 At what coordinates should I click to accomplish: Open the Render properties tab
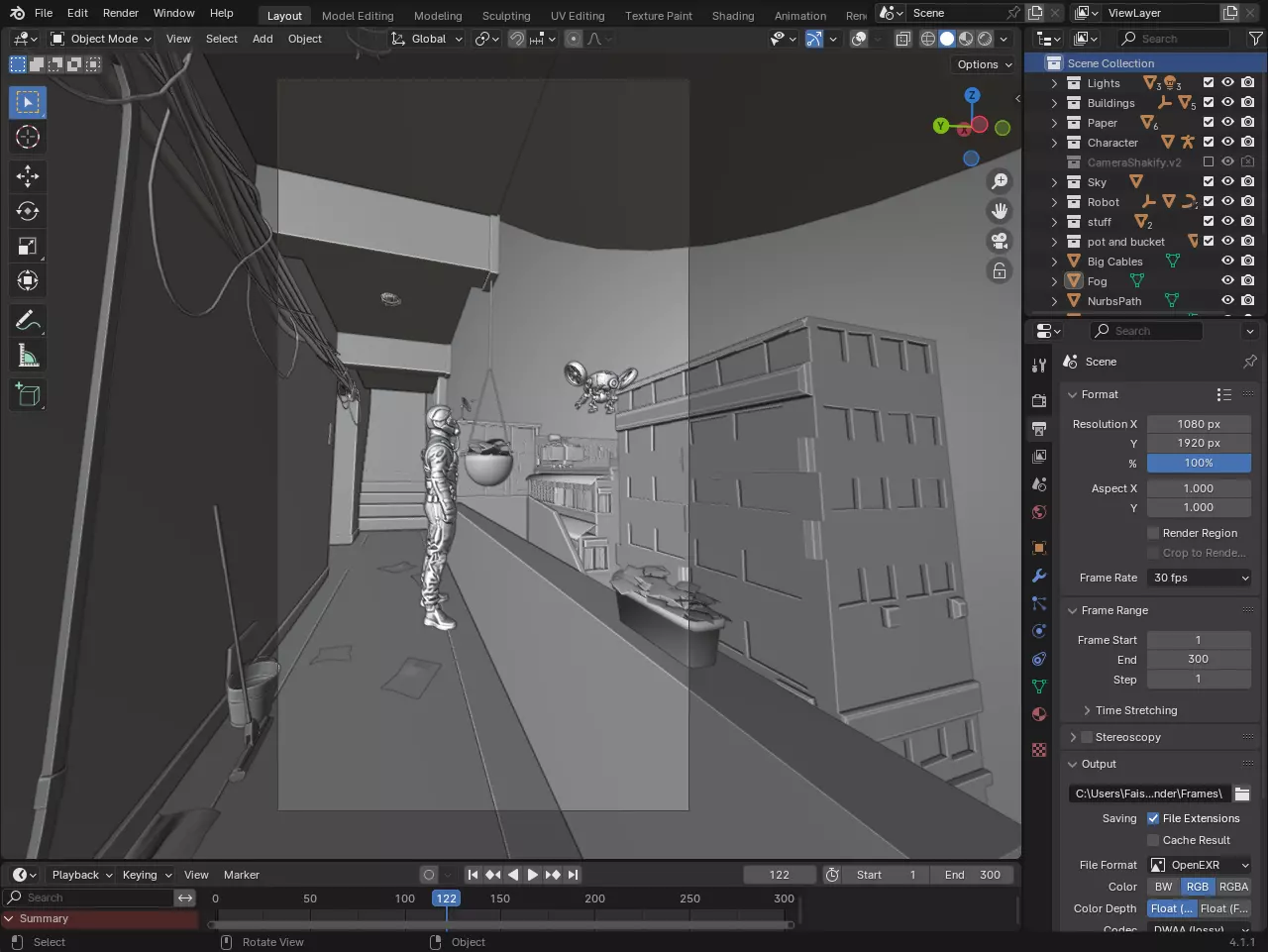[1039, 401]
